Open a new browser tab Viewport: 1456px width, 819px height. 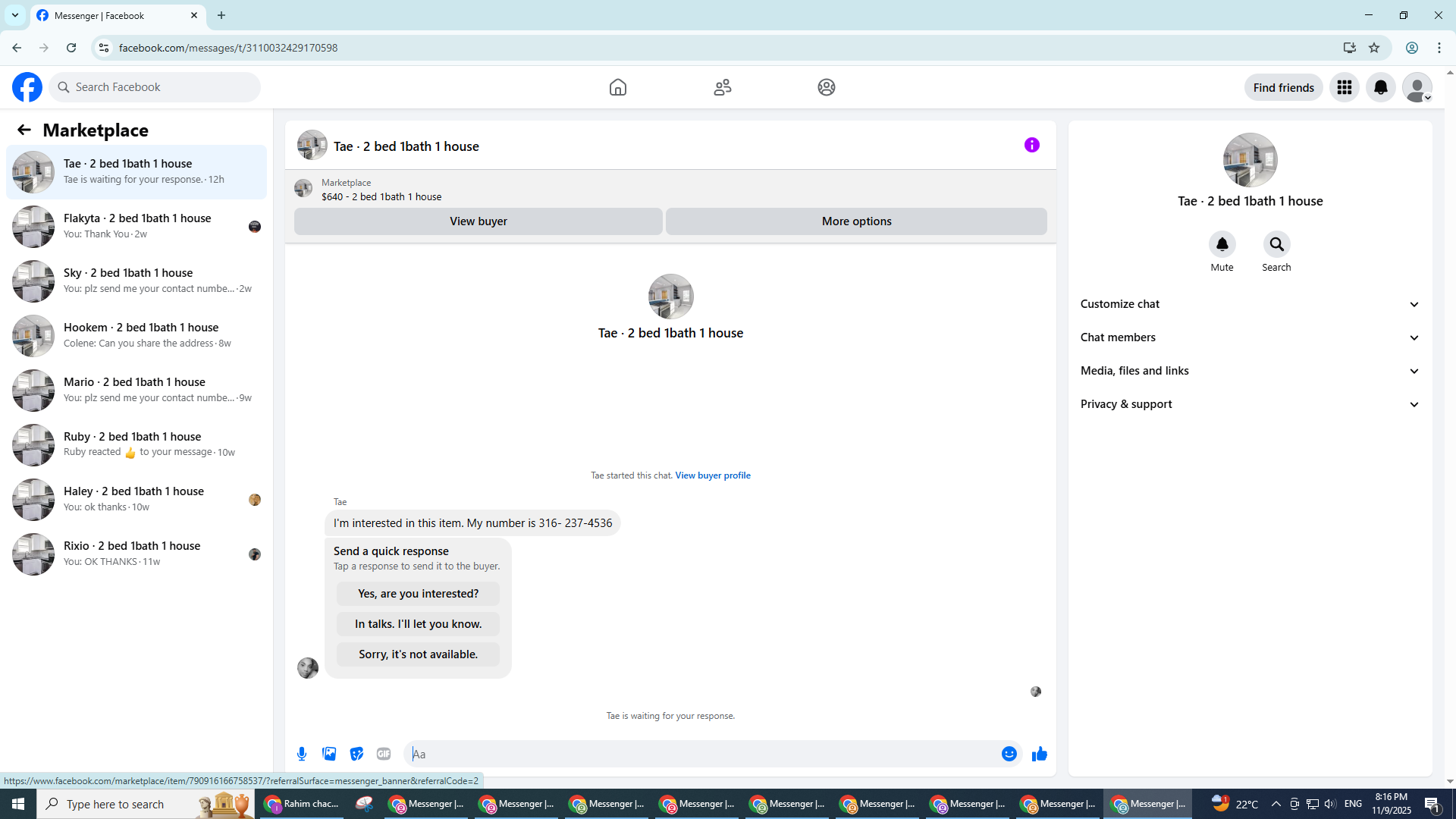tap(221, 15)
